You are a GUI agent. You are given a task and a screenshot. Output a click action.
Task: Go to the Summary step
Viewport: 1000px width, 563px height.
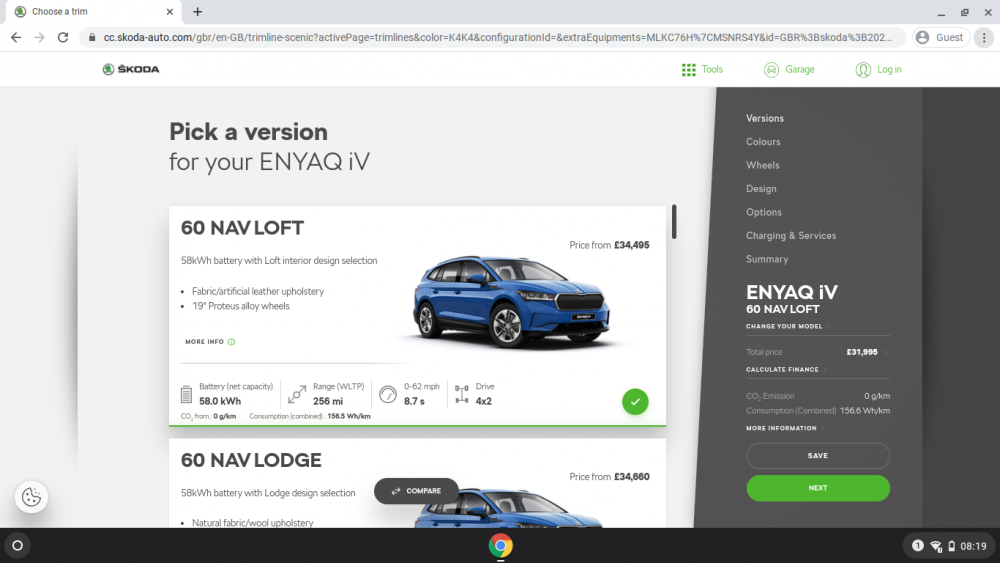point(767,260)
